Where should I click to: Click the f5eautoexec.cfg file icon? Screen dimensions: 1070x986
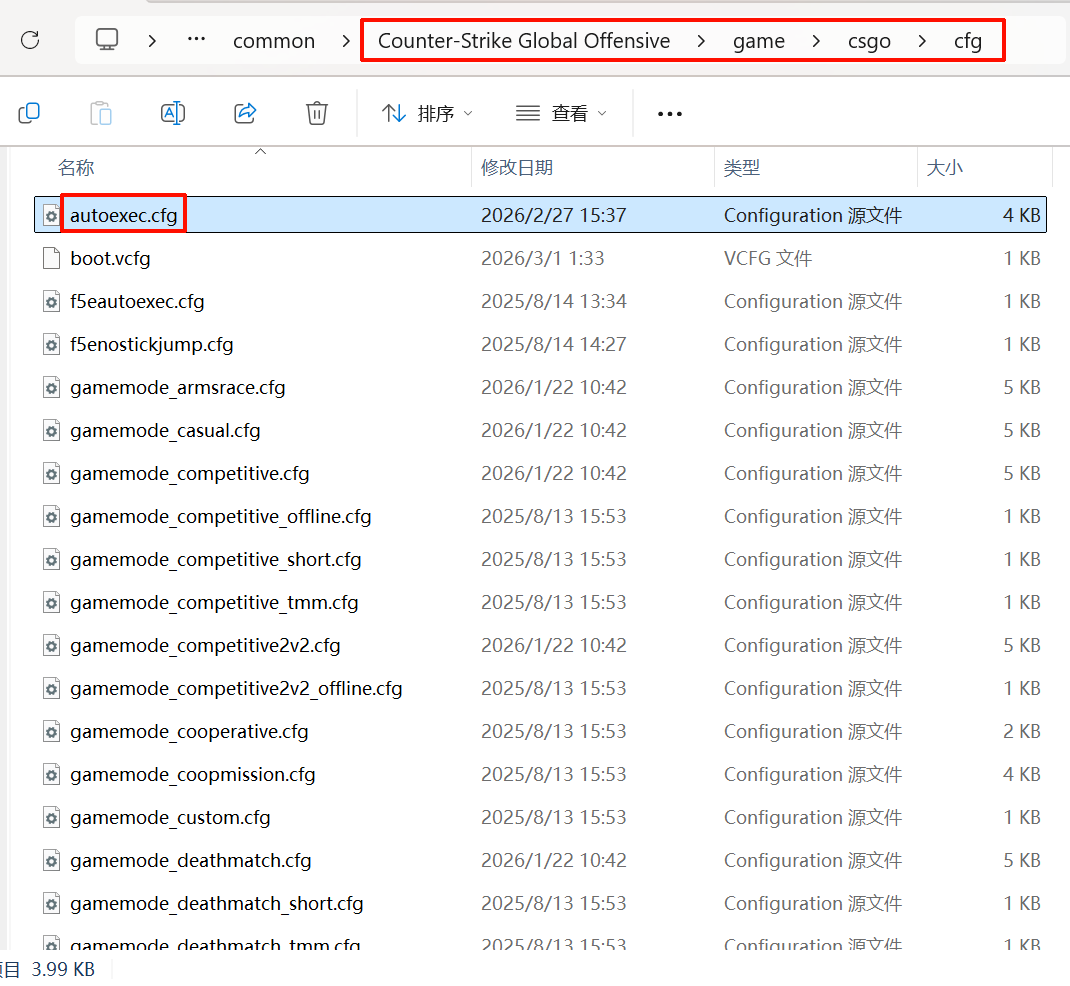pos(51,302)
